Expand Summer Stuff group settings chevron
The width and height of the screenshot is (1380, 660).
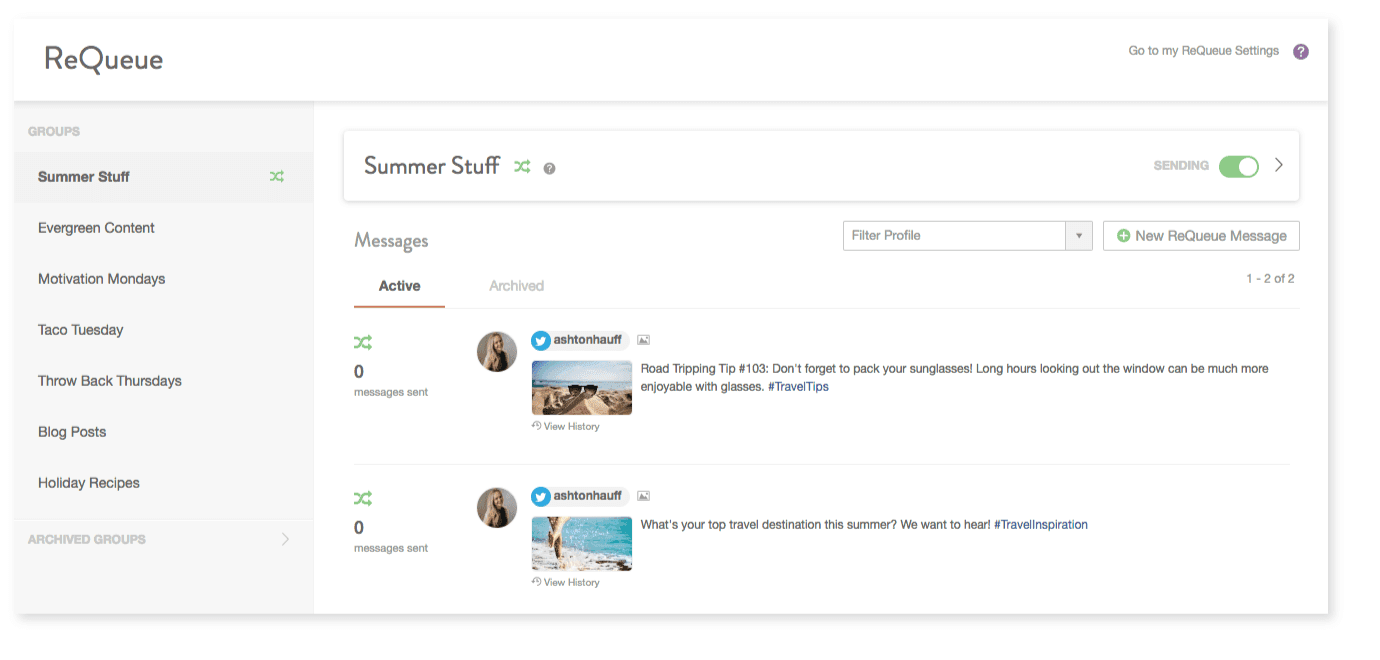click(1279, 166)
